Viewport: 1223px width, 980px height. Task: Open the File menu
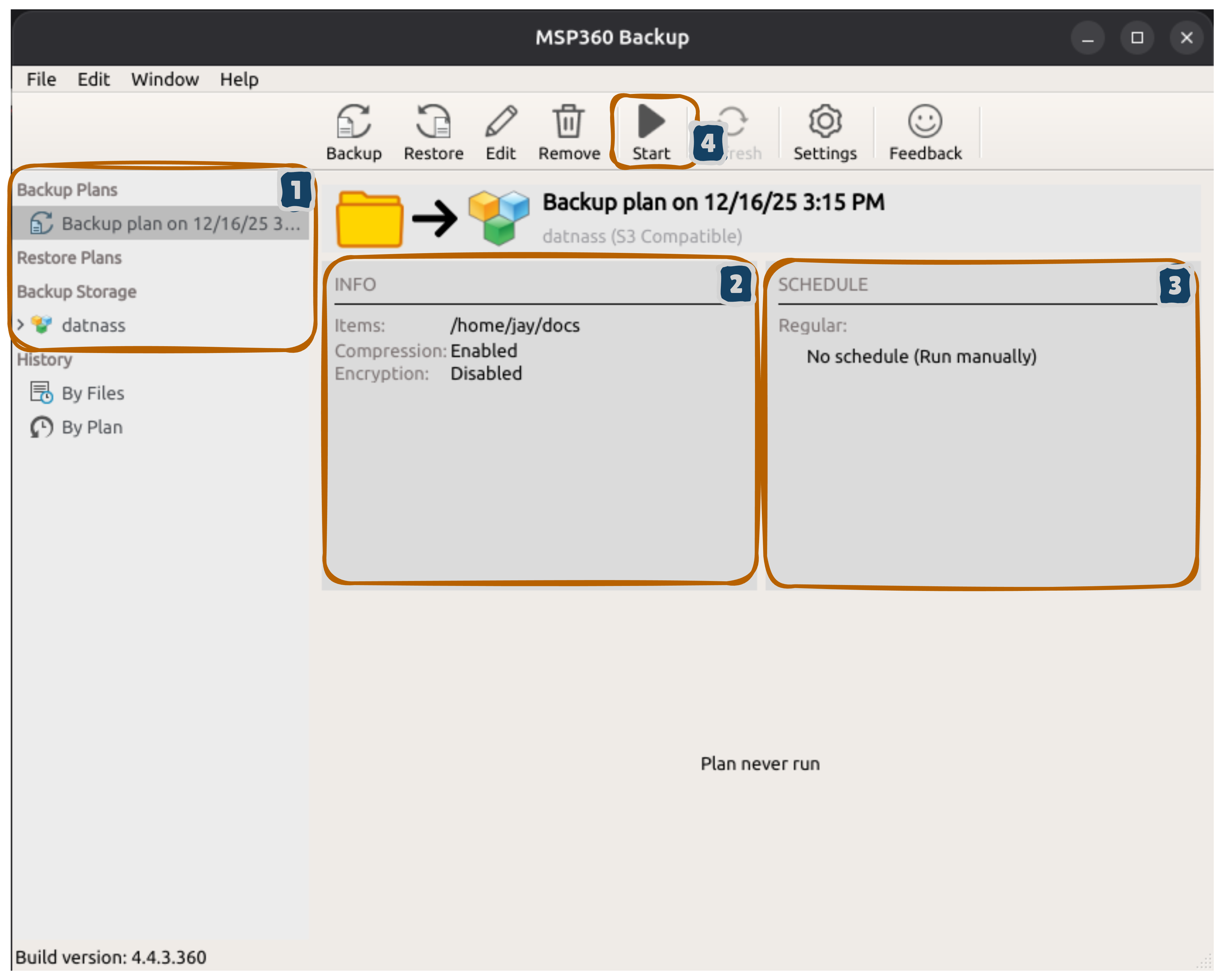[41, 79]
